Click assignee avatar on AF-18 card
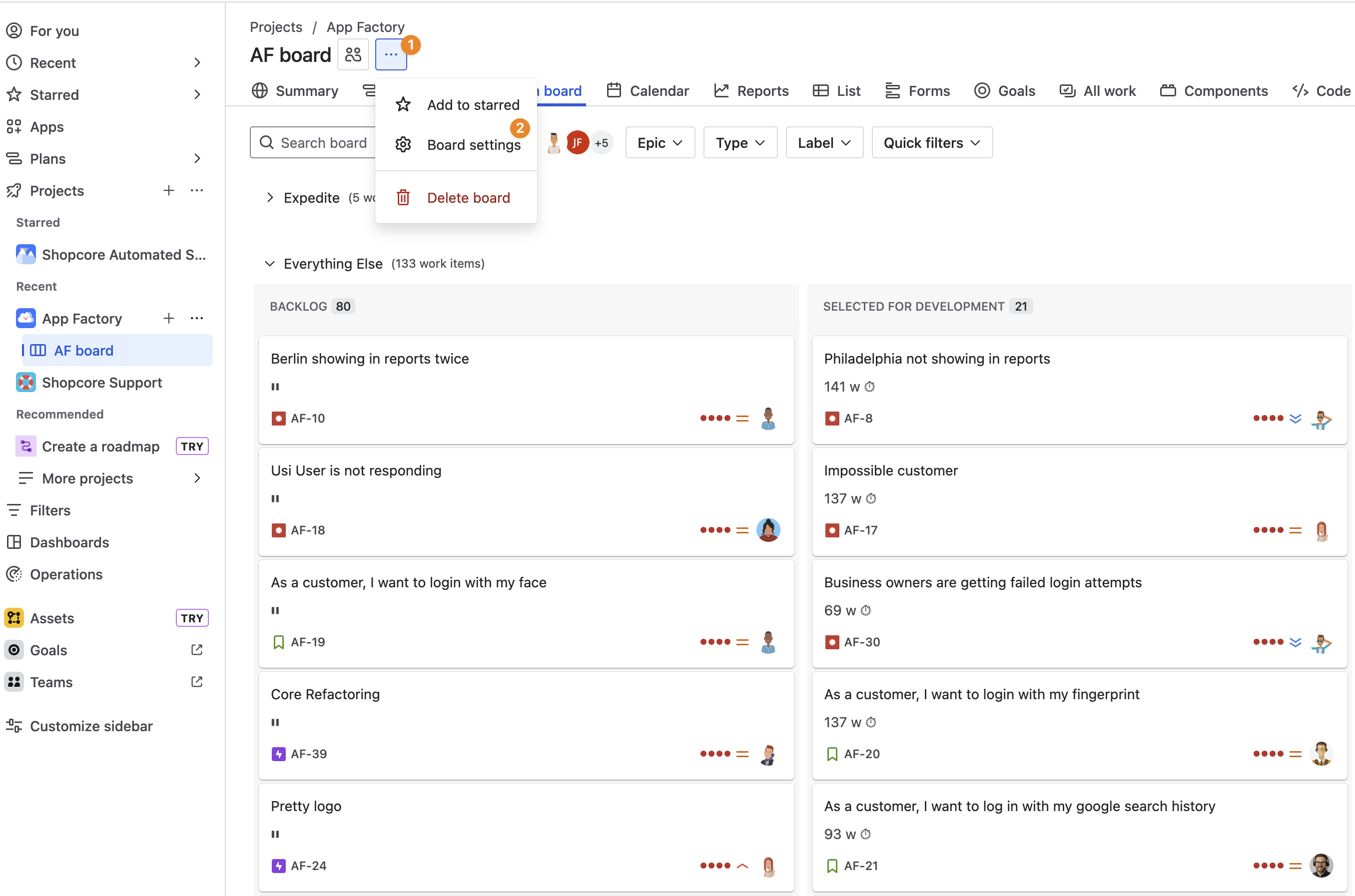The width and height of the screenshot is (1355, 896). [x=768, y=530]
